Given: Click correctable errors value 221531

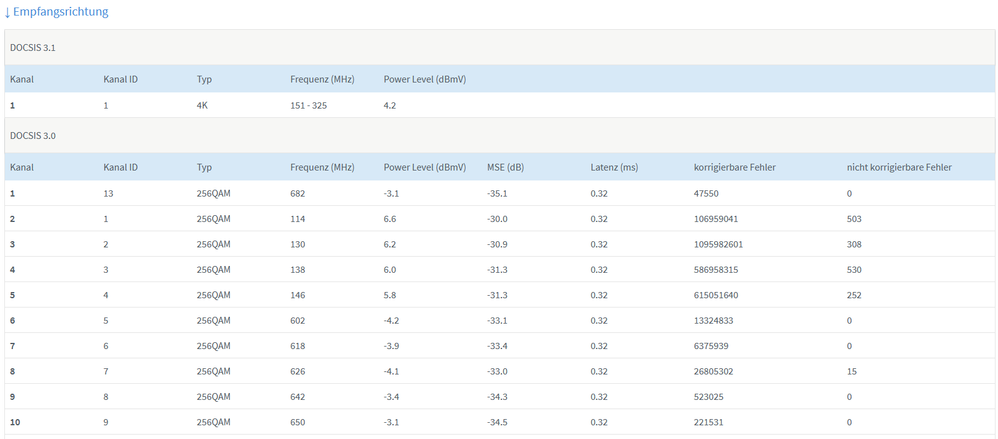Looking at the screenshot, I should 708,422.
